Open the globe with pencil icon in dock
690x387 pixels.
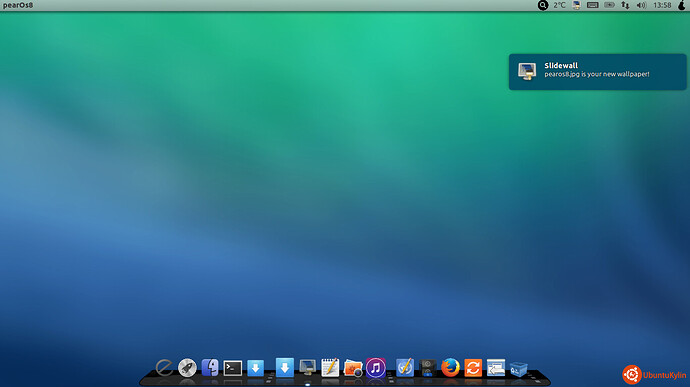(x=405, y=367)
